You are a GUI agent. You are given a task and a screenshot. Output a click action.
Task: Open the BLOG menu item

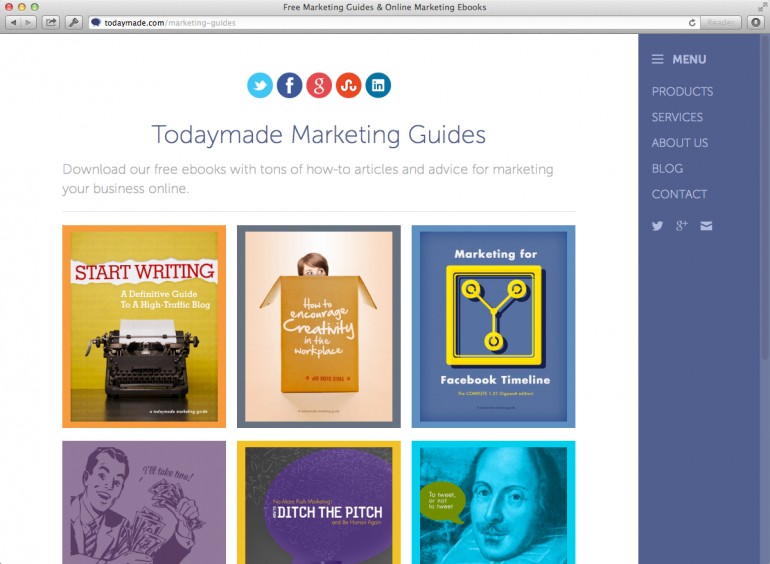[667, 168]
